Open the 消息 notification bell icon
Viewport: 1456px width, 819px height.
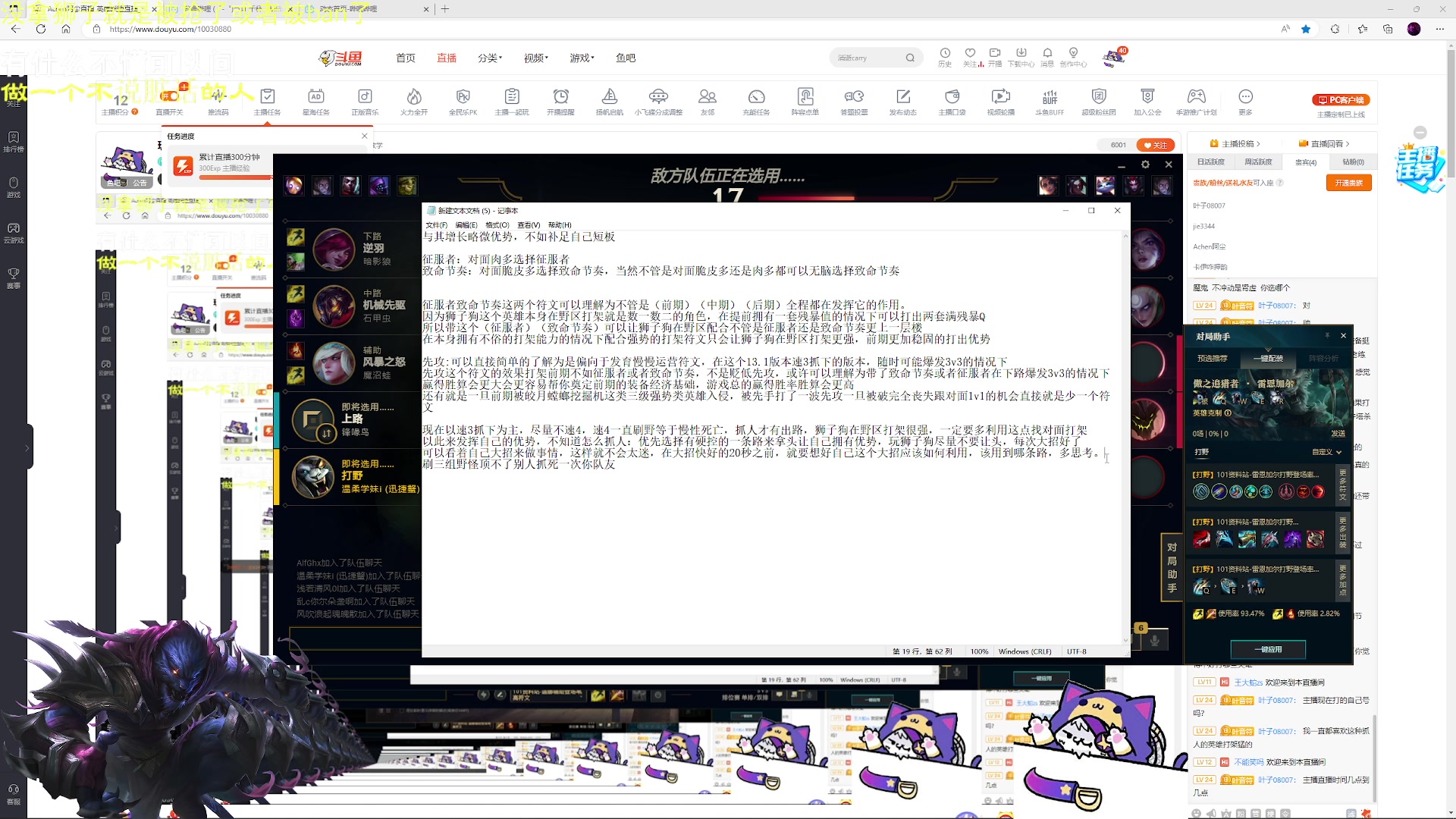click(1047, 58)
